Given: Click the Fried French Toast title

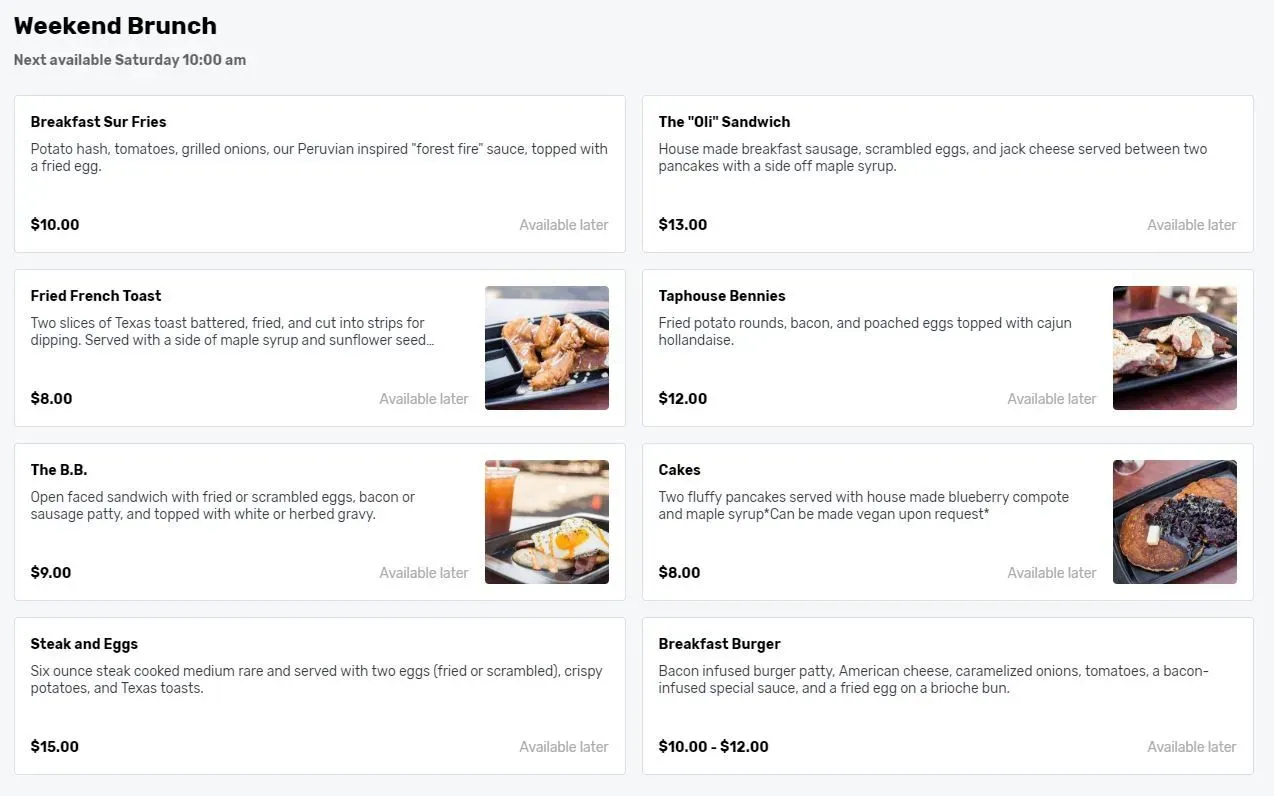Looking at the screenshot, I should point(96,296).
